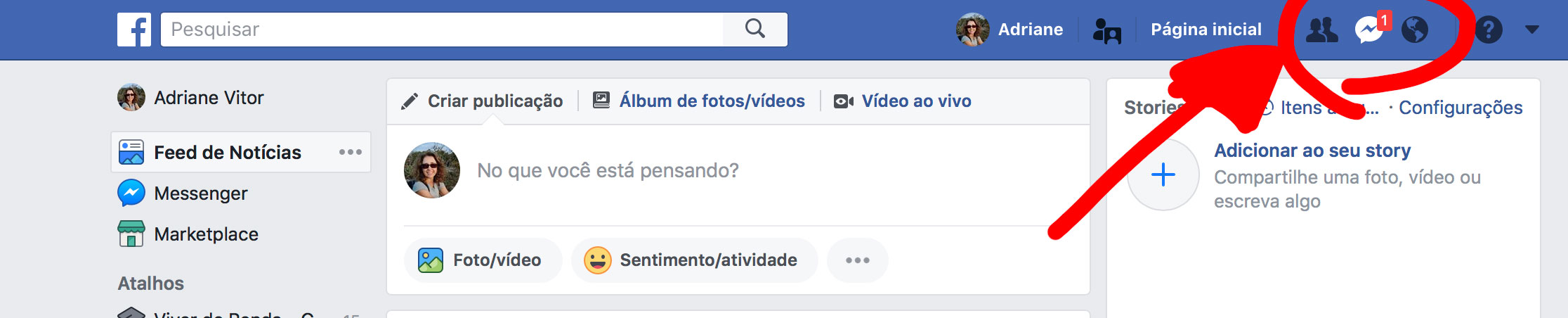
Task: Click the search magnifier button
Action: (x=755, y=30)
